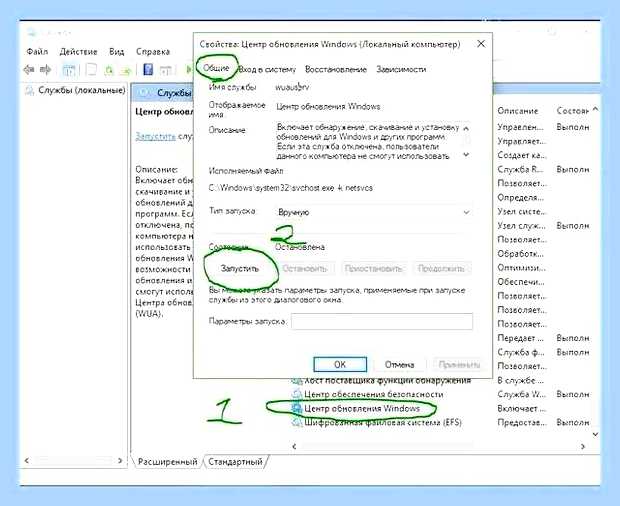Viewport: 620px width, 506px height.
Task: Click left tree pane scroll left arrow
Action: coord(27,461)
